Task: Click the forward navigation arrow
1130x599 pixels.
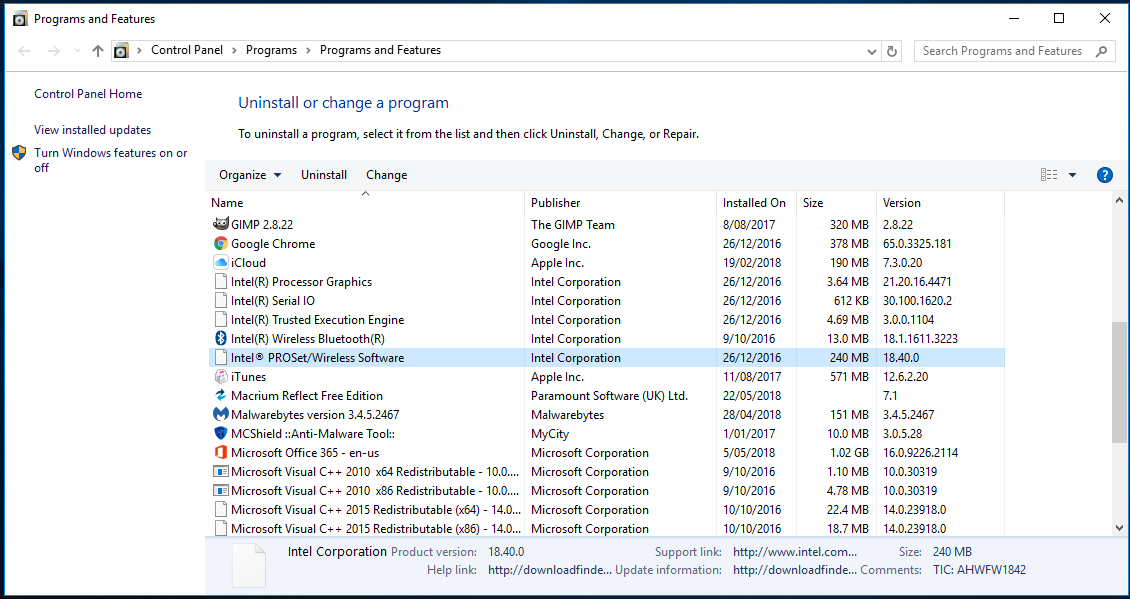Action: pos(53,50)
